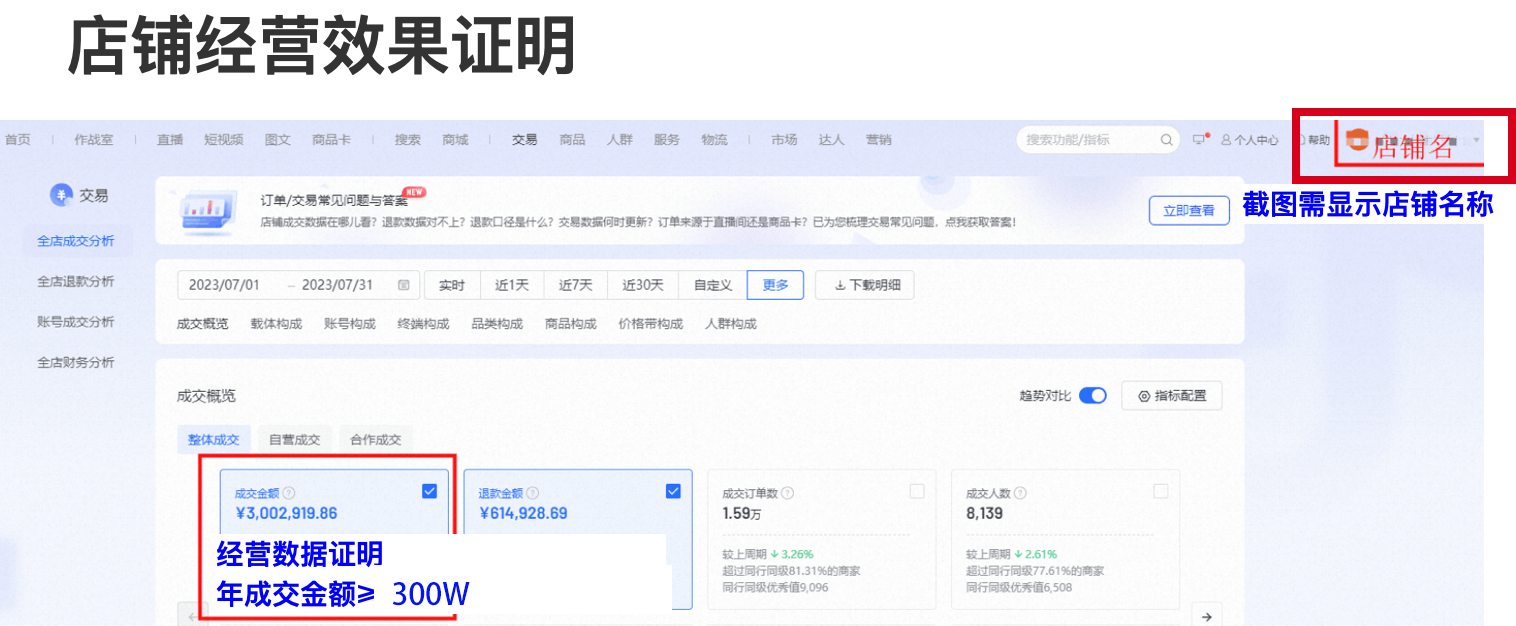Check the 成交人数 metric checkbox
Viewport: 1516px width, 626px height.
(1161, 491)
